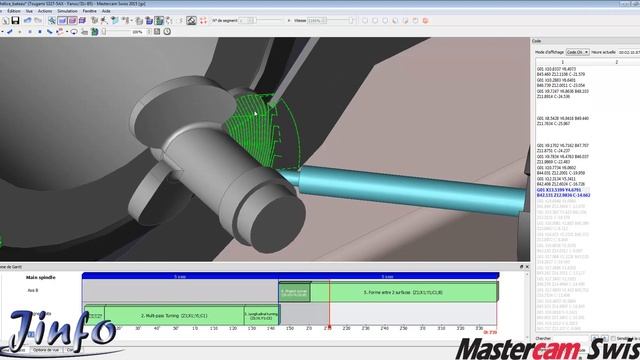This screenshot has width=640, height=360.
Task: Open the Aide menu
Action: coord(106,11)
